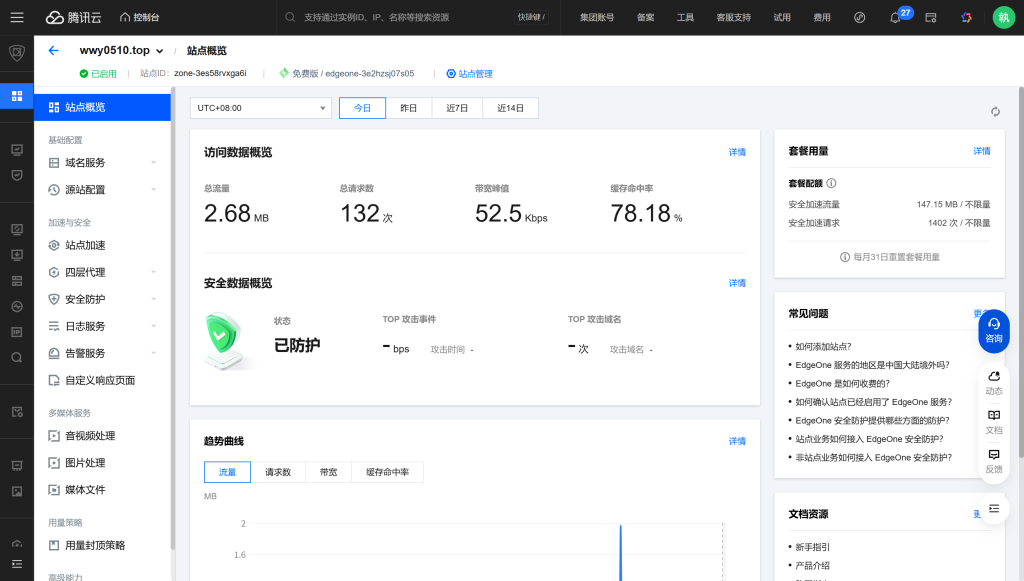Click the info icon beside 套餐配额
1024x581 pixels.
pyautogui.click(x=831, y=183)
